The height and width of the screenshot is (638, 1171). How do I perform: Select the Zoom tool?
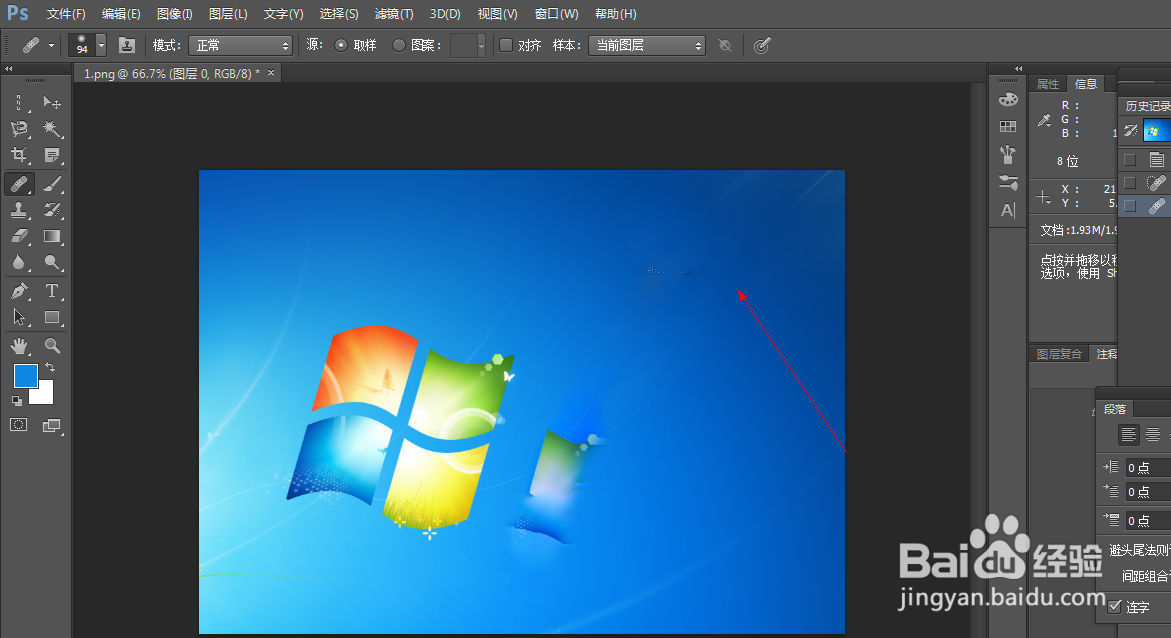[52, 345]
